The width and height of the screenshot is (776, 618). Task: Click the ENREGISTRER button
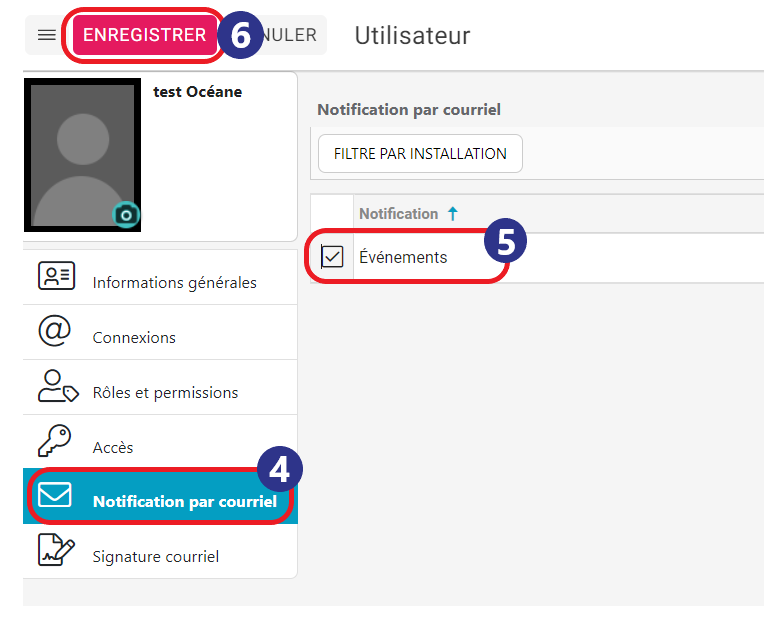pos(145,35)
